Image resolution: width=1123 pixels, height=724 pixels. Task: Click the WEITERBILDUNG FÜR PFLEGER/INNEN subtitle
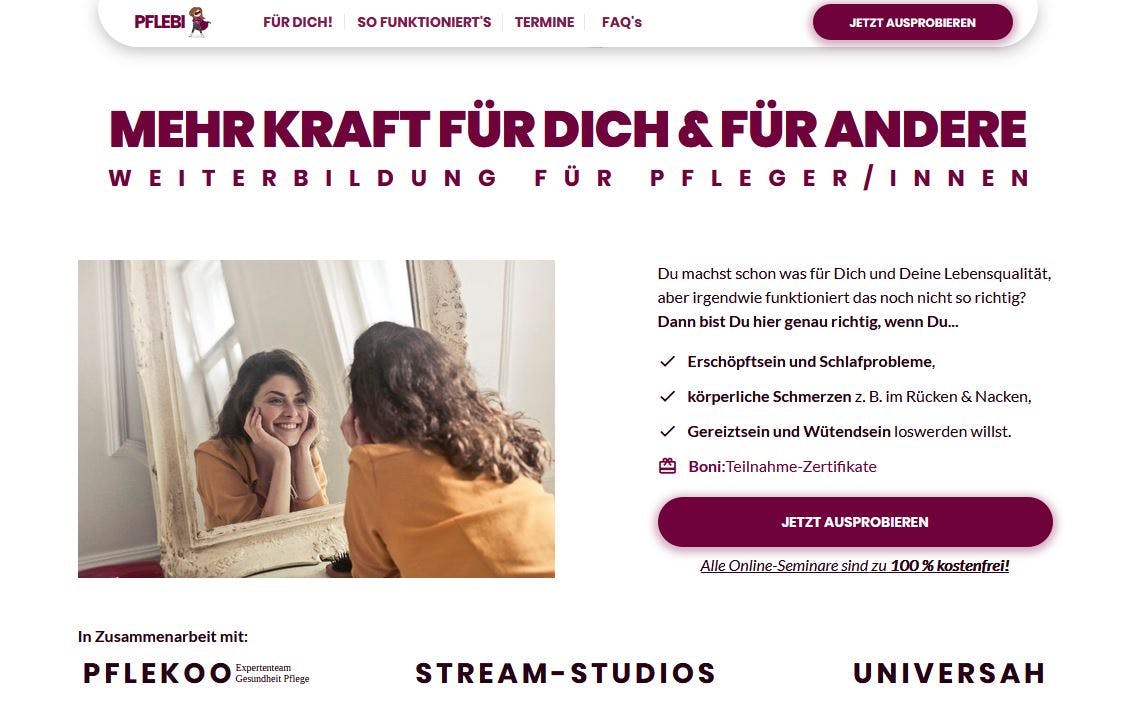coord(569,178)
